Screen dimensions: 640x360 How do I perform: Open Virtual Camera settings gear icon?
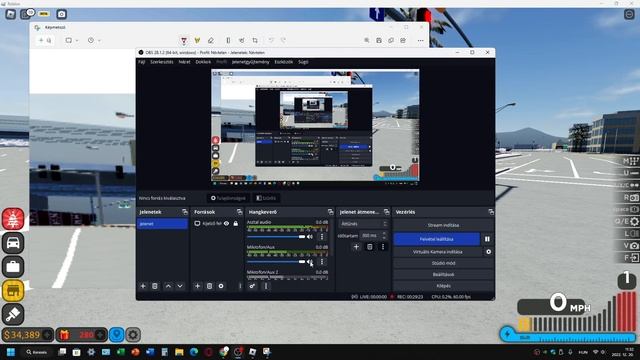click(x=488, y=252)
